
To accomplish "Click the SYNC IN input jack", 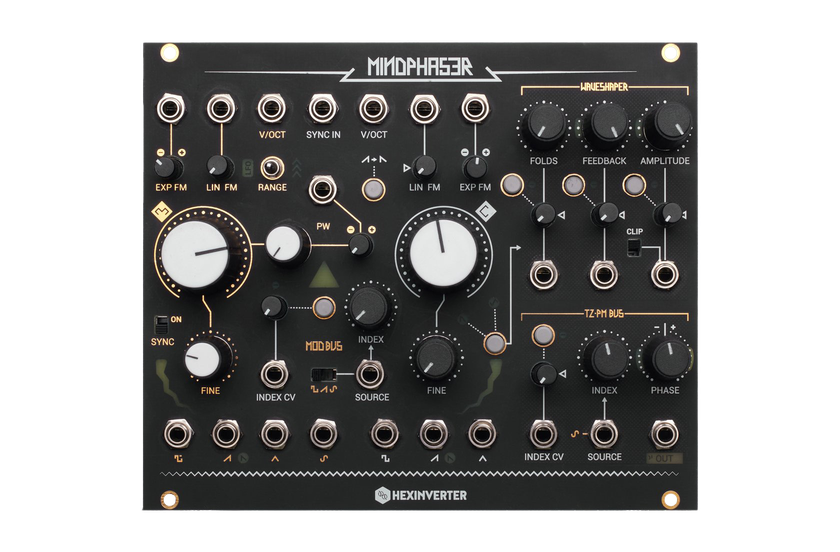I will coord(321,107).
